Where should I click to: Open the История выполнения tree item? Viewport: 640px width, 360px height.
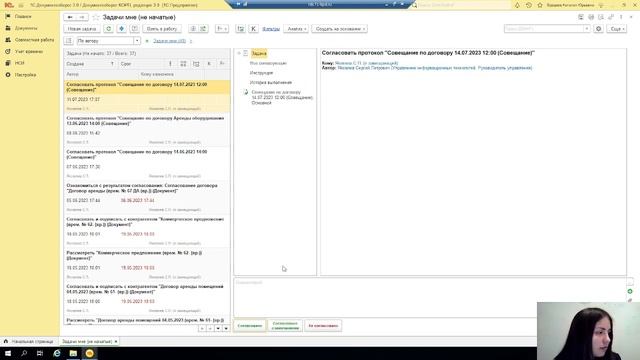point(271,82)
